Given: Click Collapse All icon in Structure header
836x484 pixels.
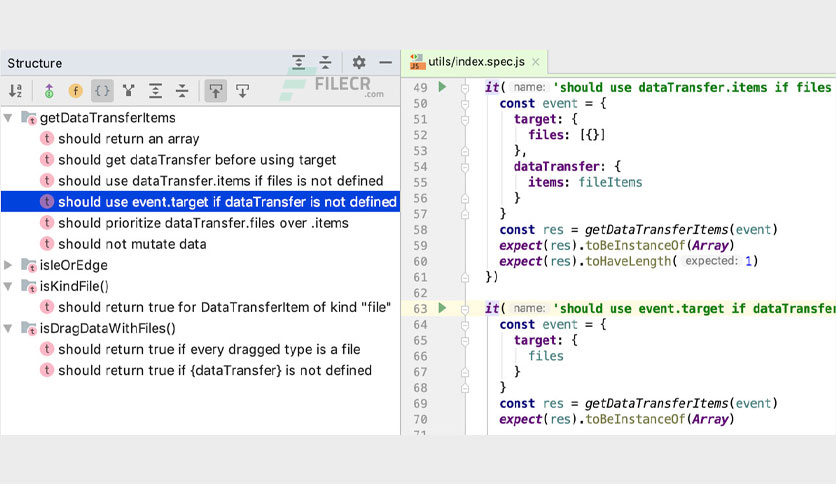Looking at the screenshot, I should click(x=325, y=63).
